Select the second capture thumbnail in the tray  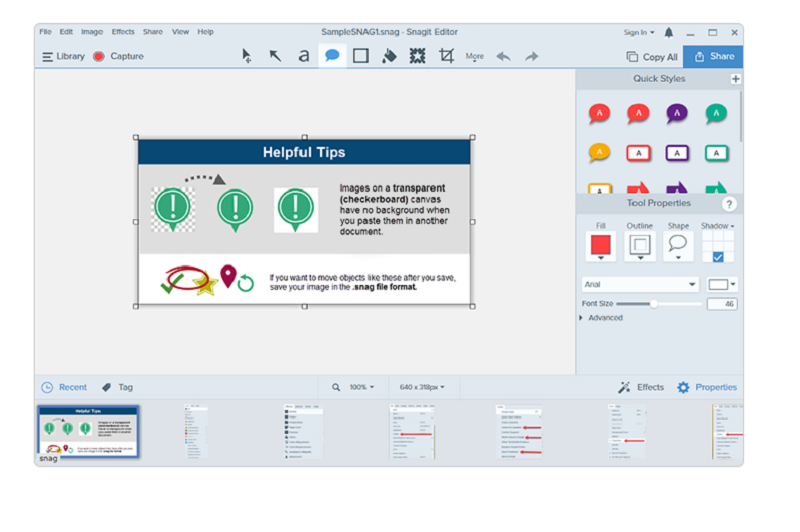[196, 432]
